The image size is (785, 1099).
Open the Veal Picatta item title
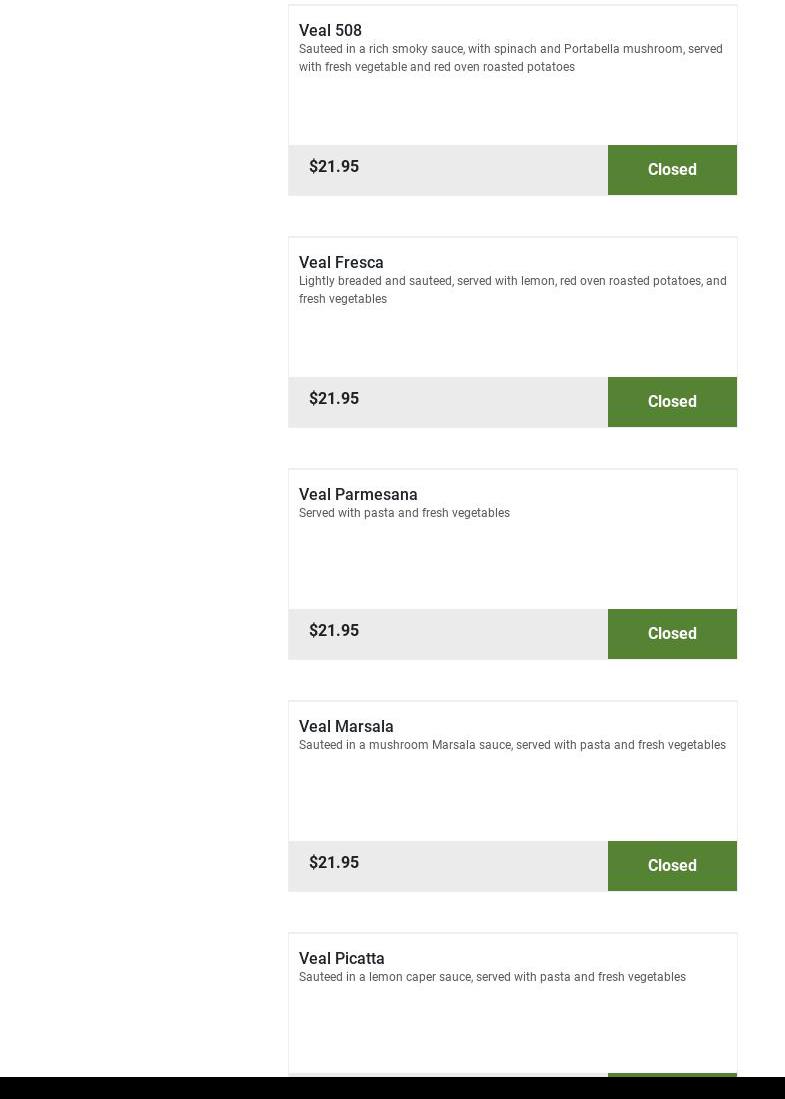click(x=341, y=959)
